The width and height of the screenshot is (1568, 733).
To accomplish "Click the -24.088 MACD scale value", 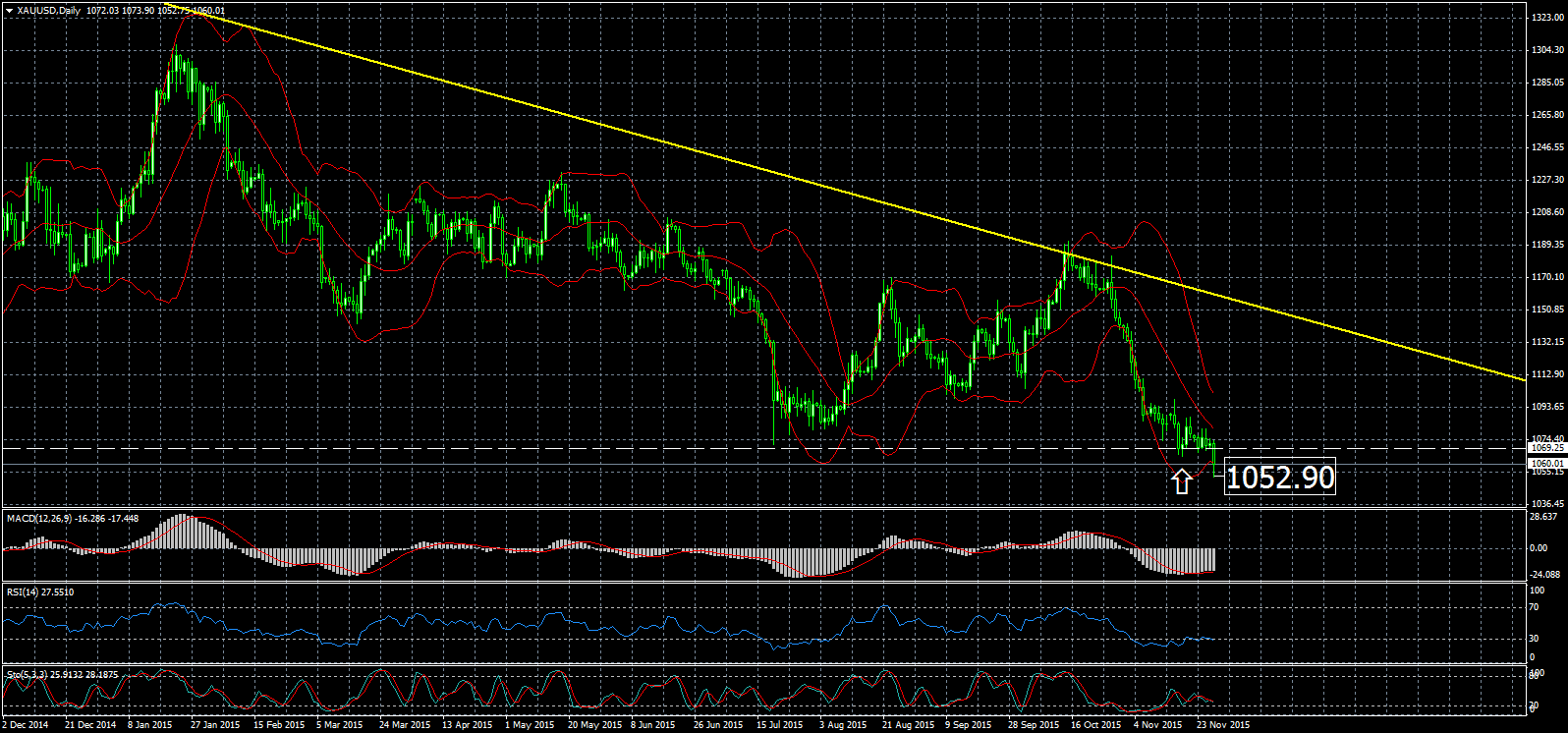I will coord(1544,575).
